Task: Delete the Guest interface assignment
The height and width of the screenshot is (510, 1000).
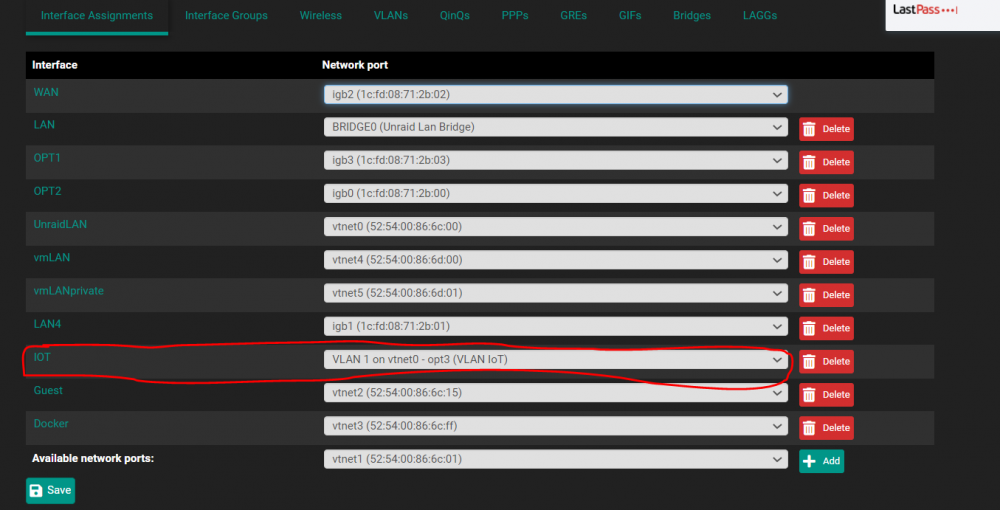Action: (826, 395)
